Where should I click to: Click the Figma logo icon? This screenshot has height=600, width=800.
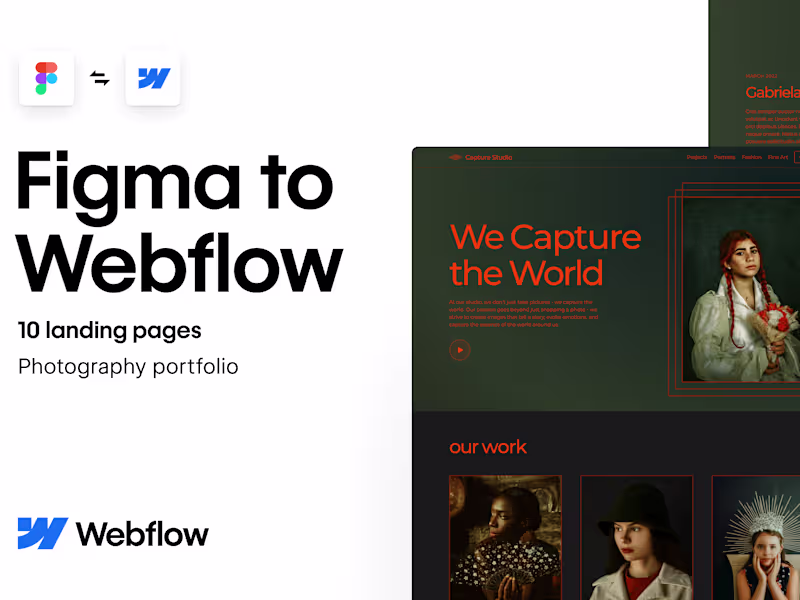click(x=46, y=79)
